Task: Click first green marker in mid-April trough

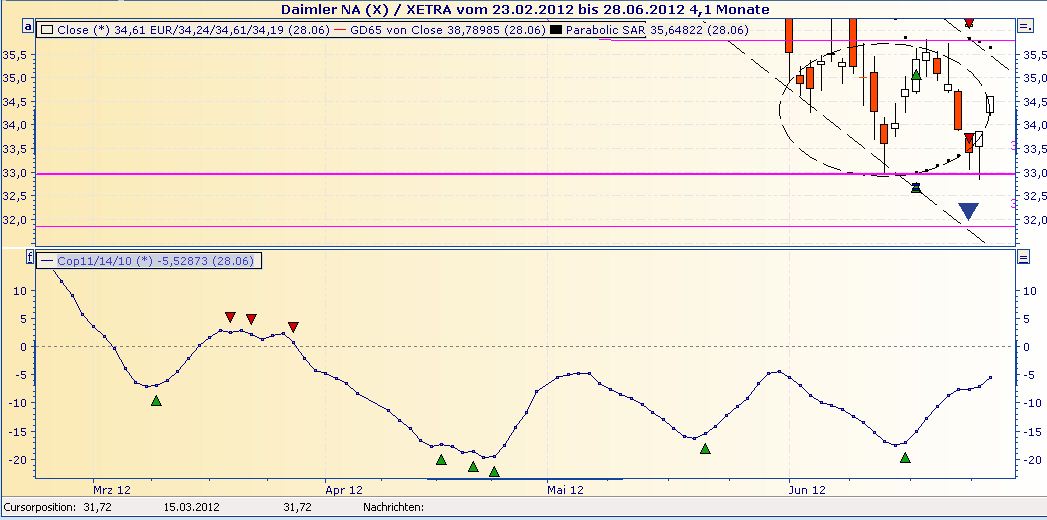Action: click(441, 459)
